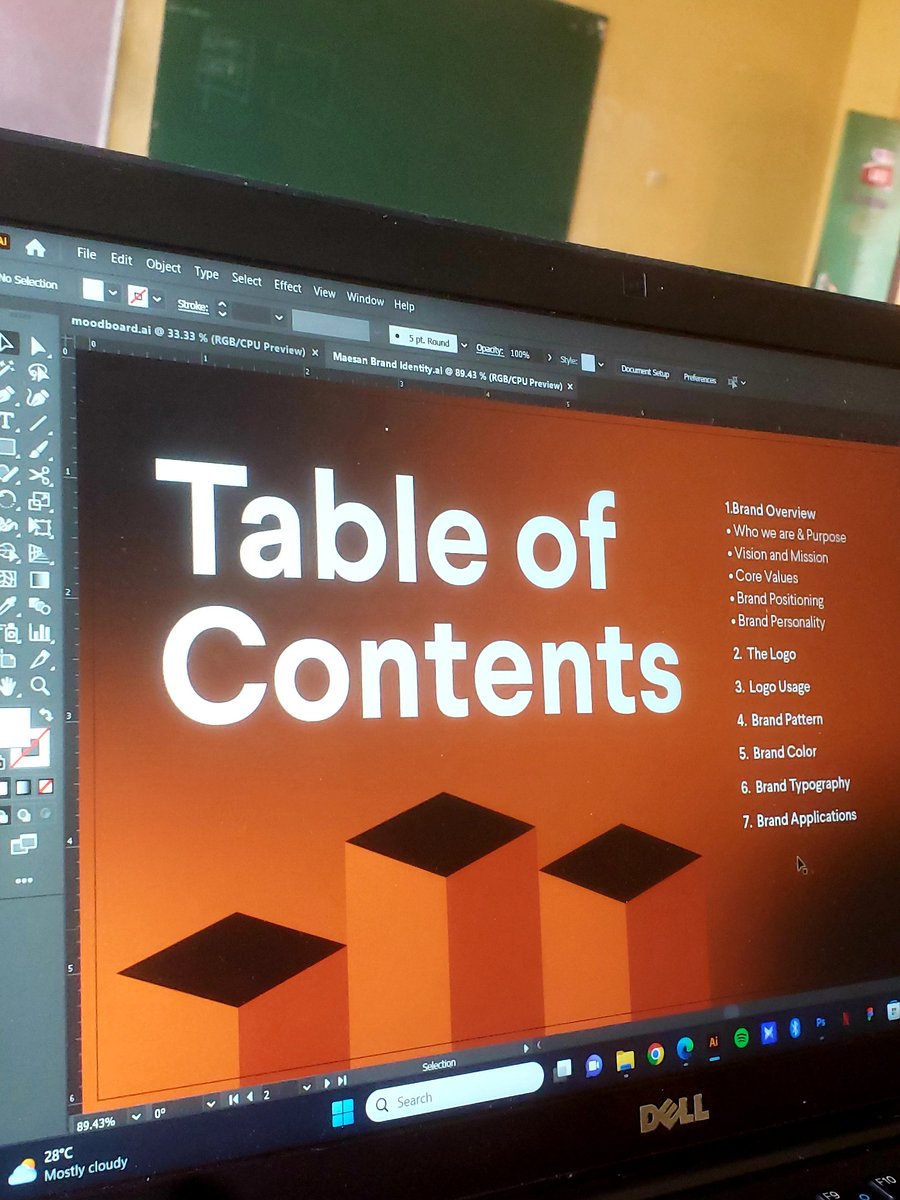
Task: Close the moodboard.ai tab
Action: [316, 353]
